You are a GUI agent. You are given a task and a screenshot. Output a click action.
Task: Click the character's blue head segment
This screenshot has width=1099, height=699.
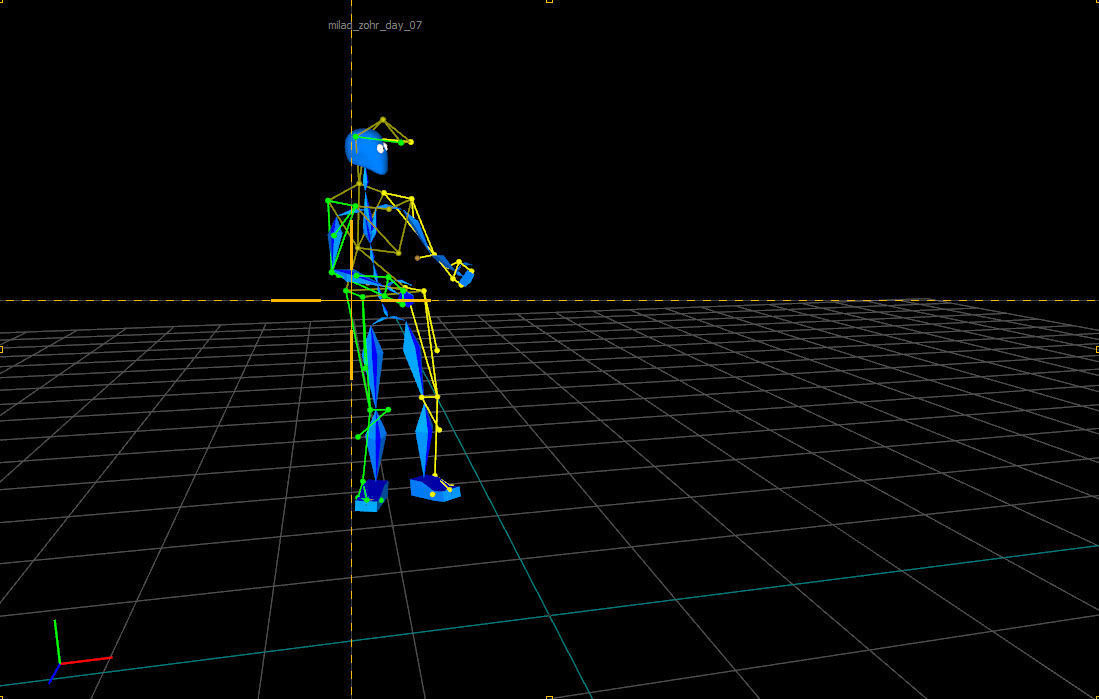367,151
